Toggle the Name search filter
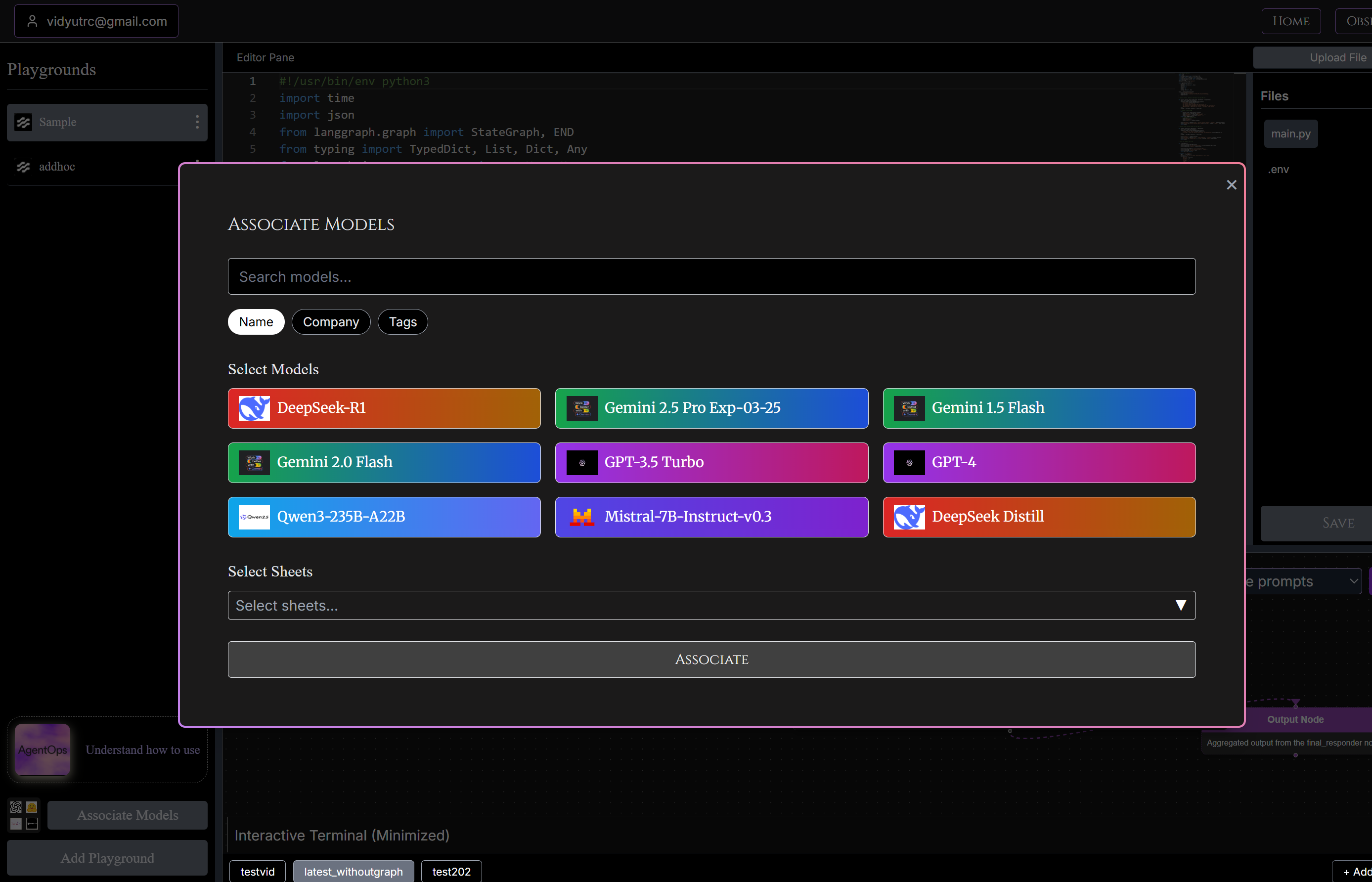 click(x=256, y=322)
